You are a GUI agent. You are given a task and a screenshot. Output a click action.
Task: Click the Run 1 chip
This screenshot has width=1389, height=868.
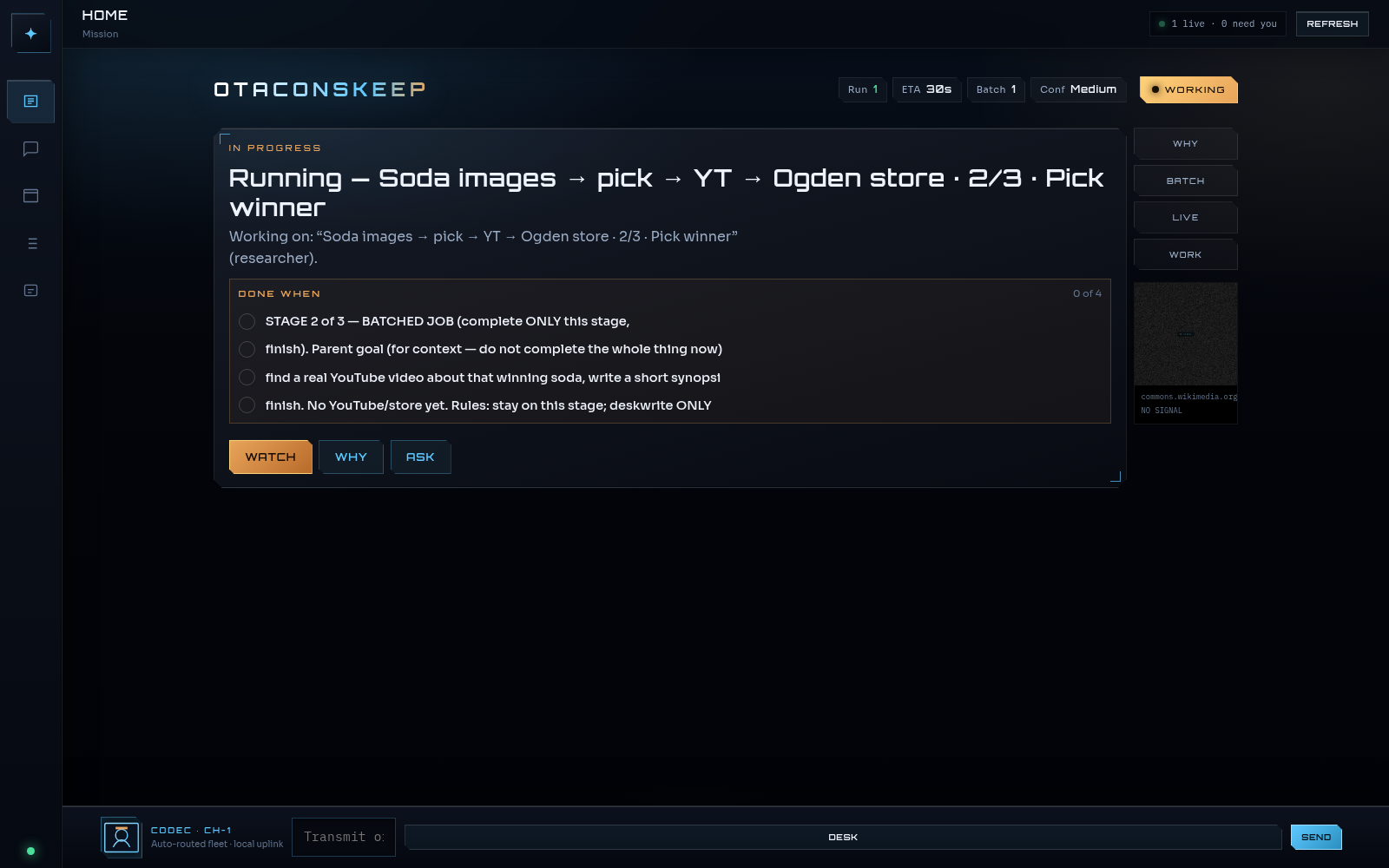click(x=863, y=90)
